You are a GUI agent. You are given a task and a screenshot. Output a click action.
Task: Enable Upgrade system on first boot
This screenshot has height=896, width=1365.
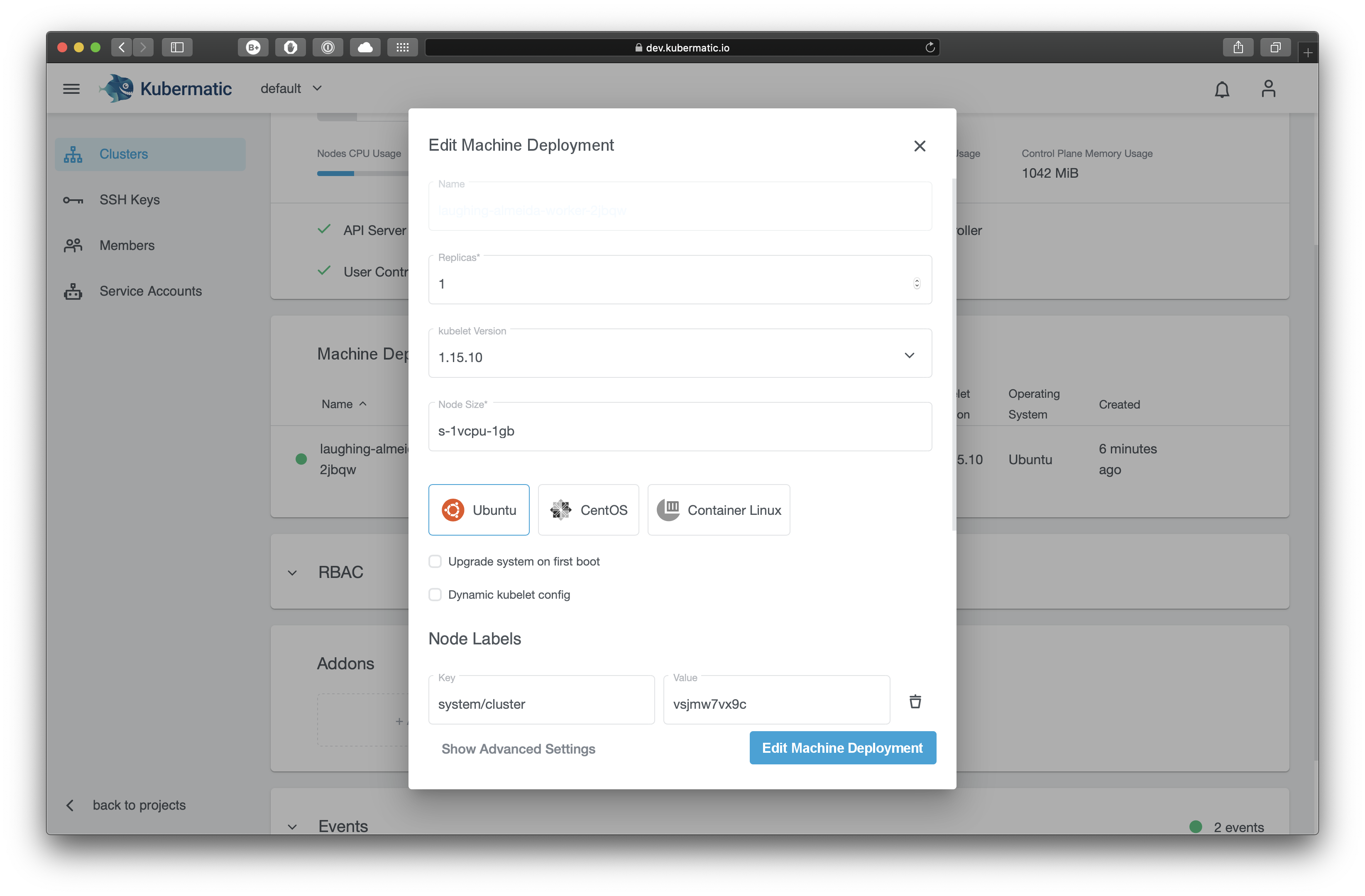pyautogui.click(x=435, y=562)
